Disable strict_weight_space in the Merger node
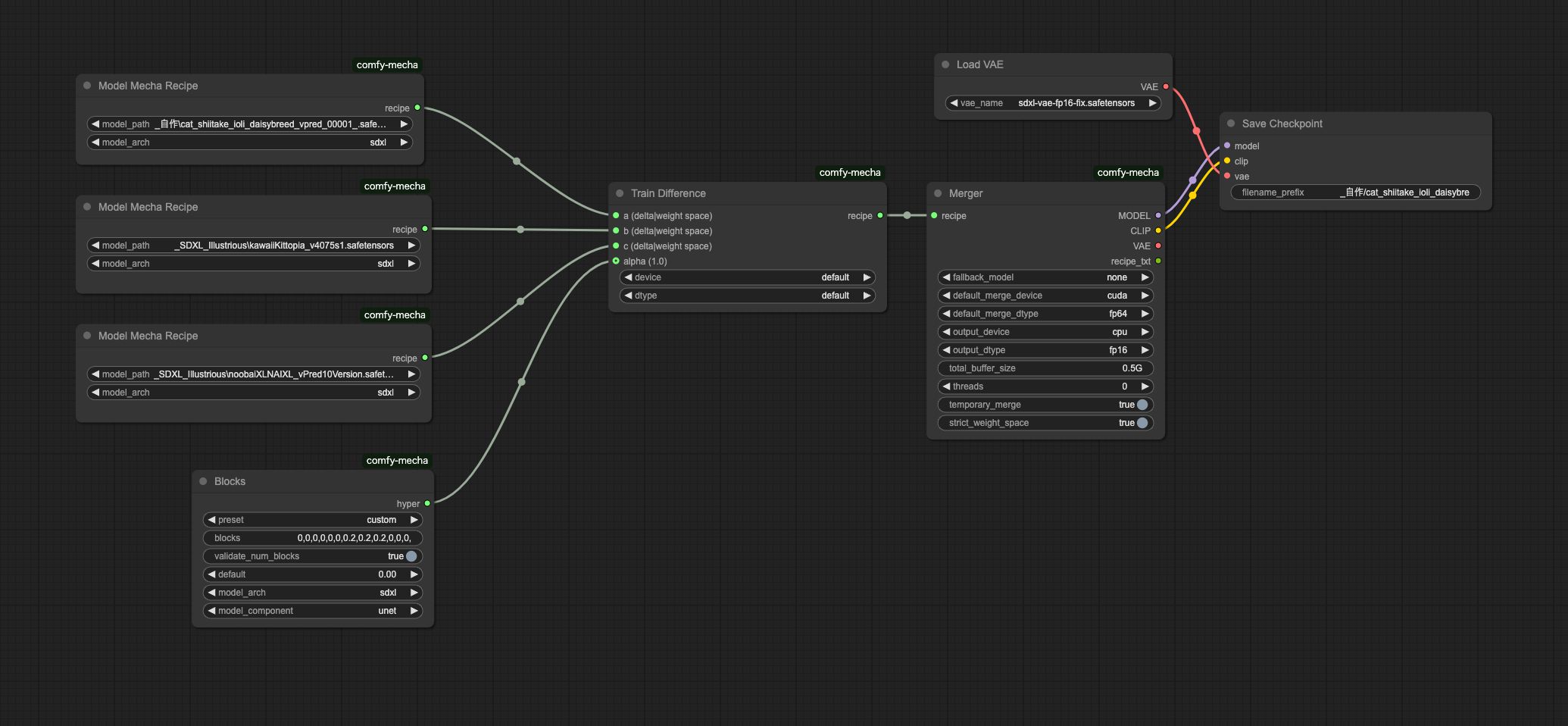 coord(1142,423)
